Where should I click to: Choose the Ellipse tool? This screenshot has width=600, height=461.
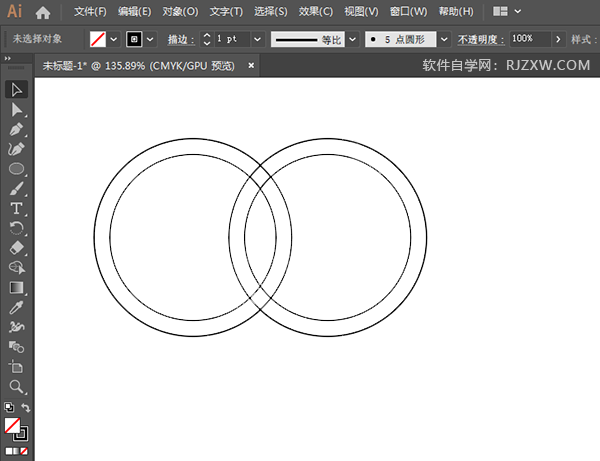[16, 169]
